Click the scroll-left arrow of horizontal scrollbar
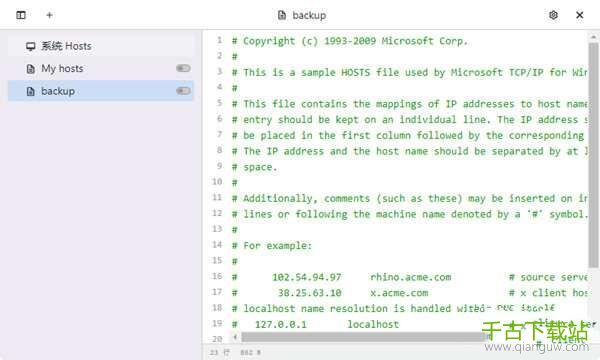 pyautogui.click(x=235, y=337)
